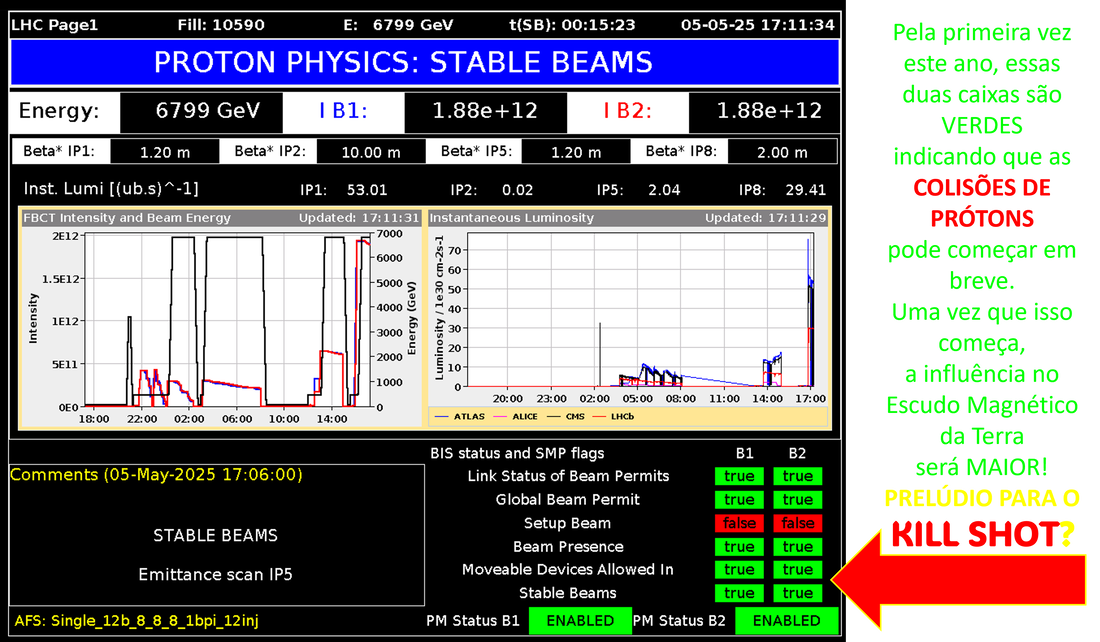This screenshot has width=1100, height=642.
Task: Click the ENABLED box for PM Status B1
Action: click(x=580, y=621)
